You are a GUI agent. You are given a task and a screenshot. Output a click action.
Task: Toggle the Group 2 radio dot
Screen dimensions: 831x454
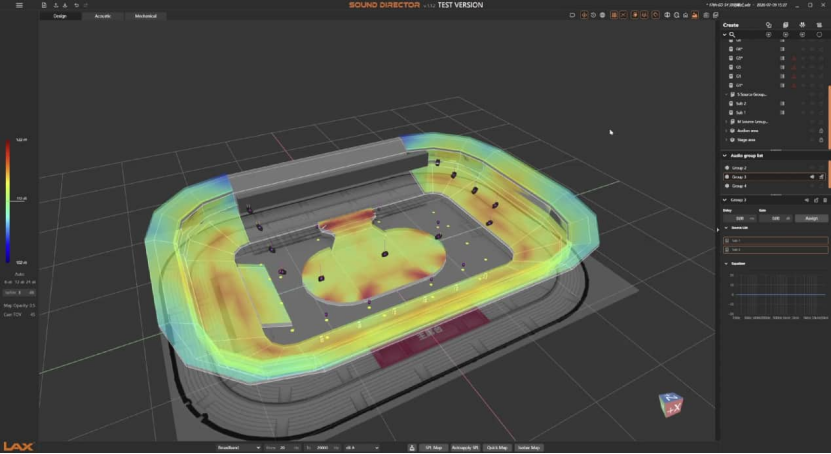point(727,168)
